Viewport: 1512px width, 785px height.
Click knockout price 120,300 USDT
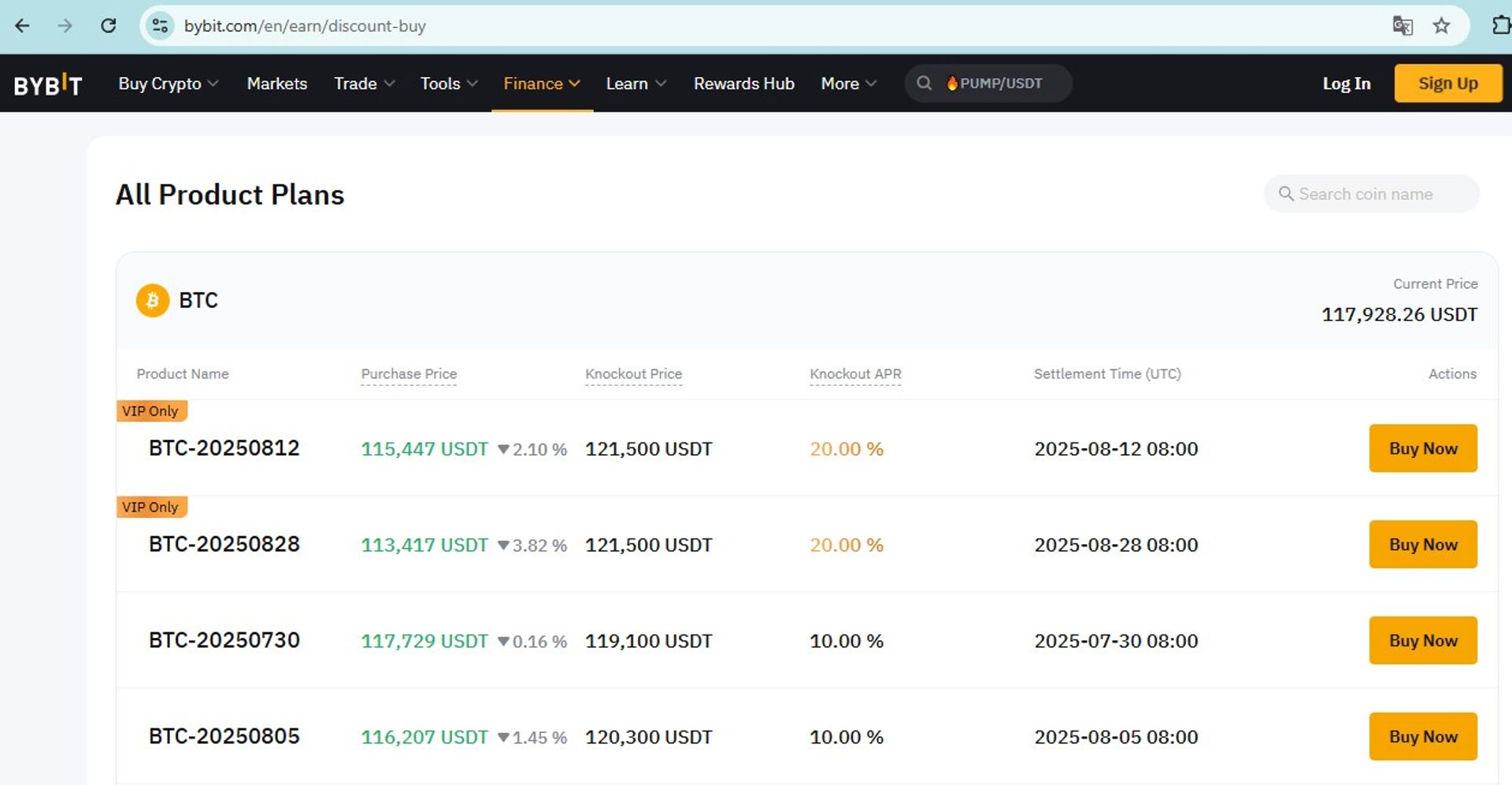pyautogui.click(x=649, y=737)
